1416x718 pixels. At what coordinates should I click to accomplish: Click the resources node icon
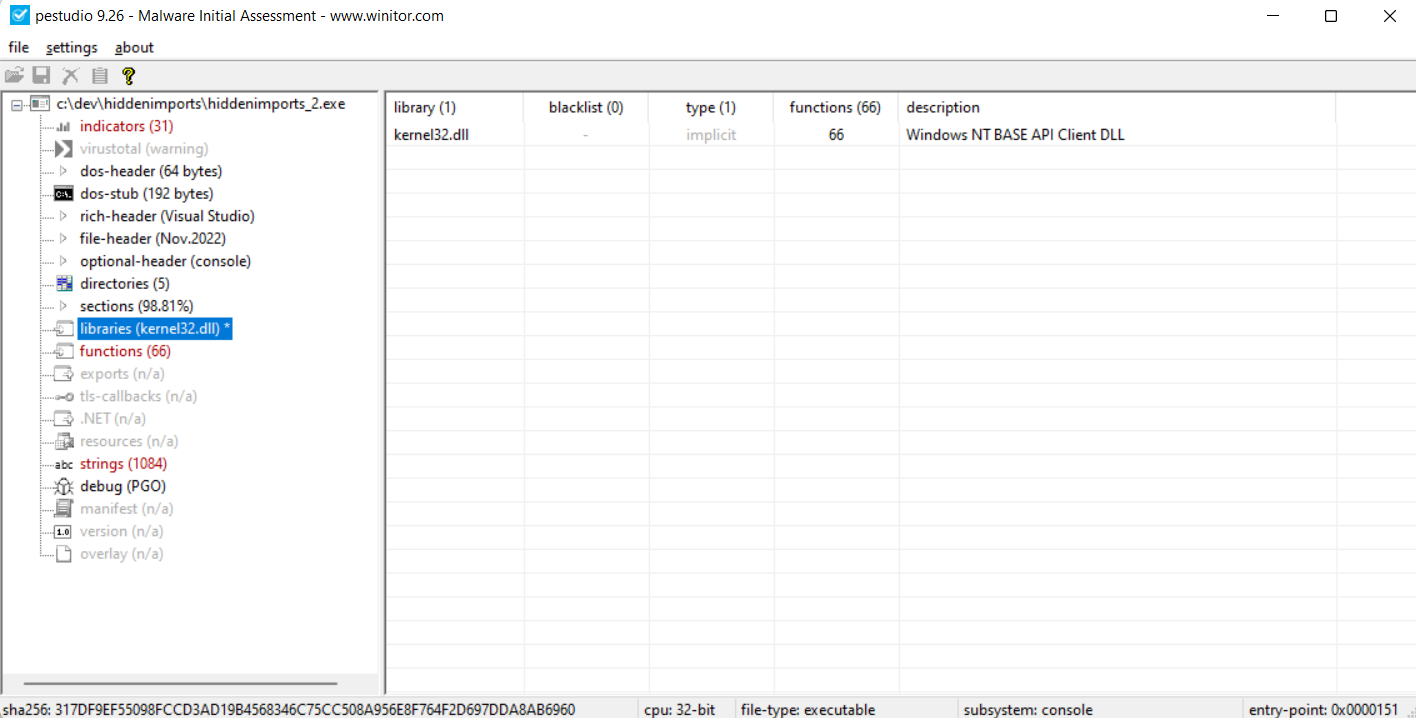click(x=63, y=441)
